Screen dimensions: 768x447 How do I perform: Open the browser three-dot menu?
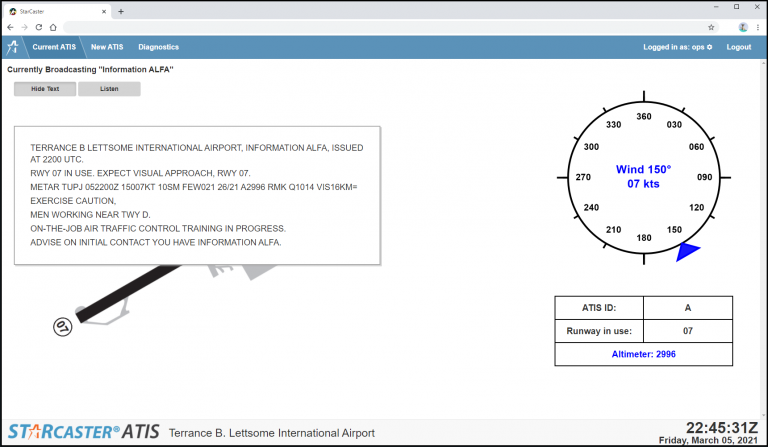pos(758,27)
